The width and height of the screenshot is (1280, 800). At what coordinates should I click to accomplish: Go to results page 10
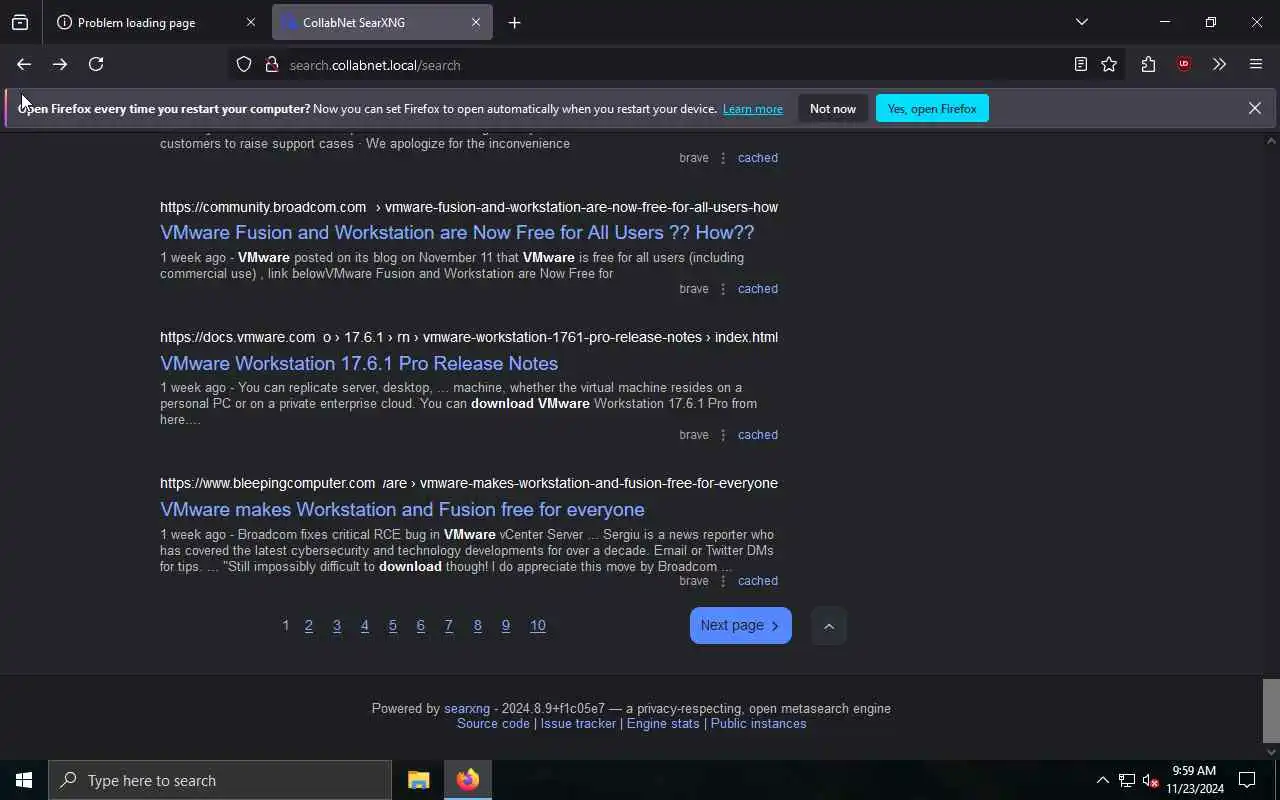(538, 626)
